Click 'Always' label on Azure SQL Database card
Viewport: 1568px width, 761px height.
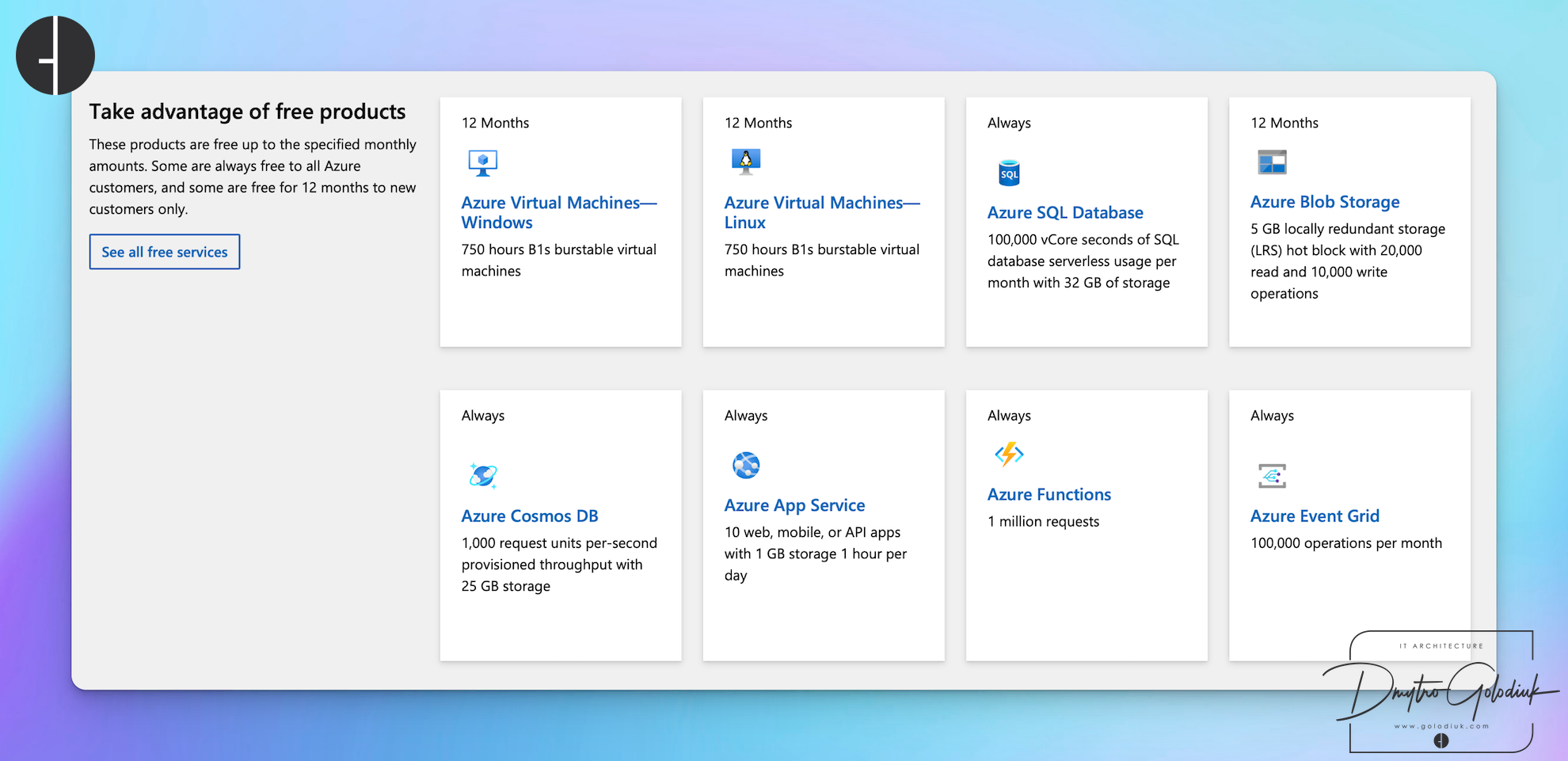point(1009,123)
